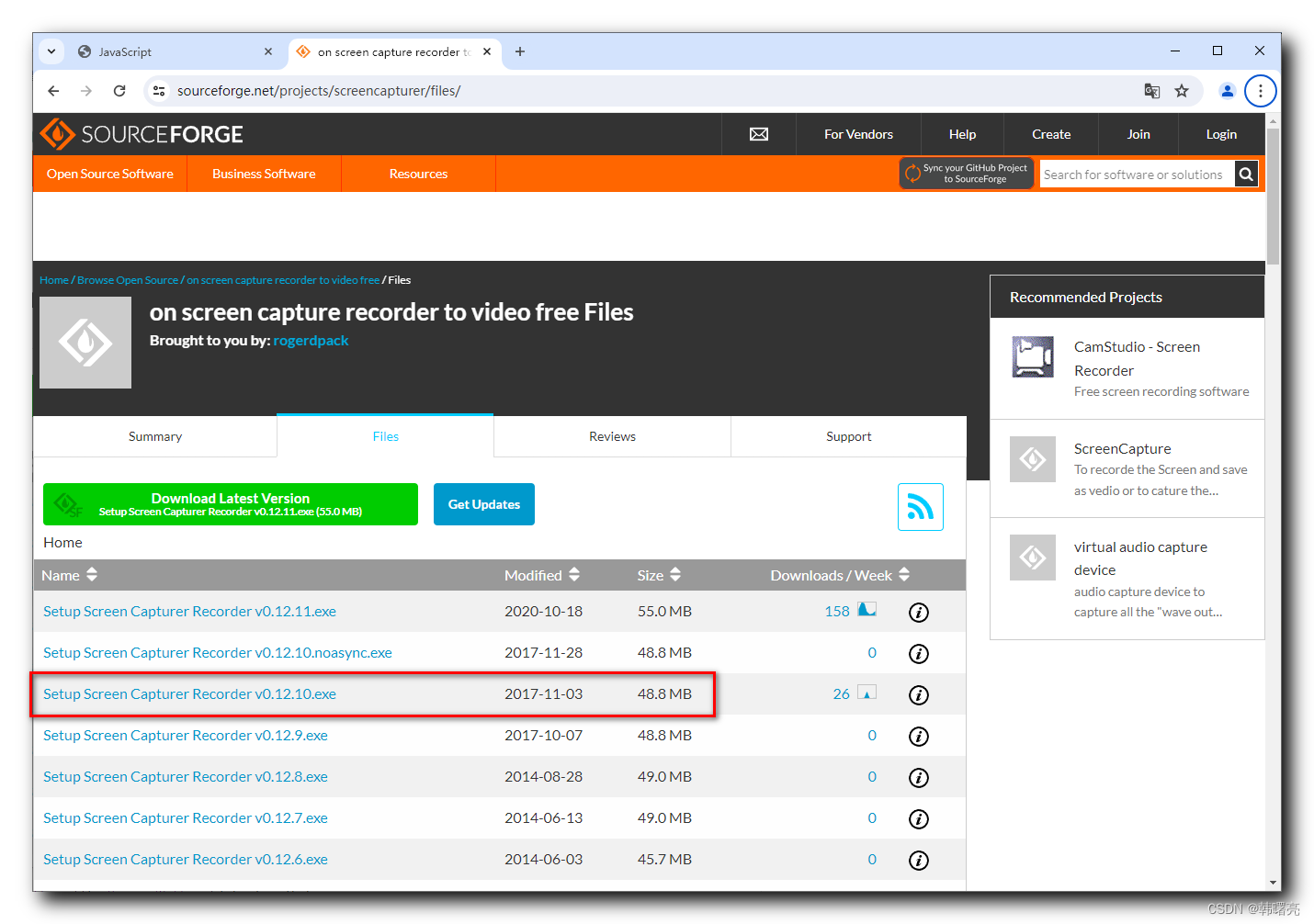Sort files by Size column arrows
The image size is (1314, 924).
(x=675, y=575)
